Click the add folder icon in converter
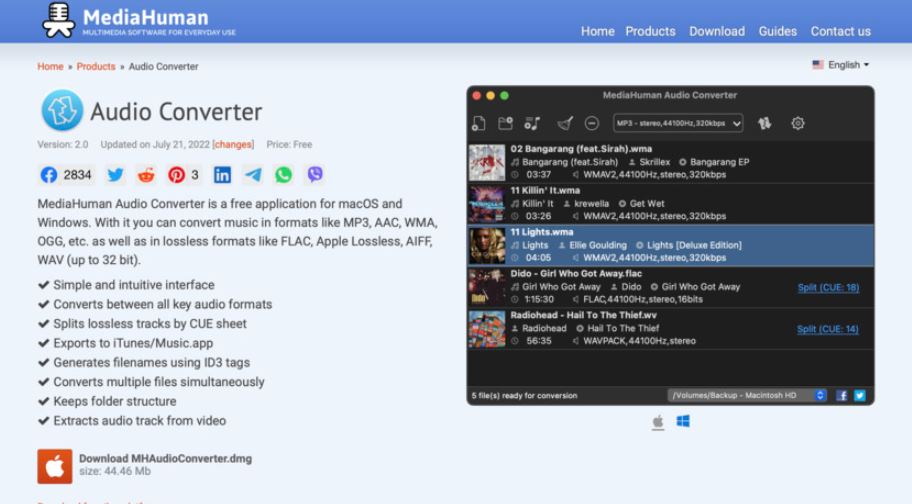This screenshot has height=504, width=912. click(x=505, y=123)
